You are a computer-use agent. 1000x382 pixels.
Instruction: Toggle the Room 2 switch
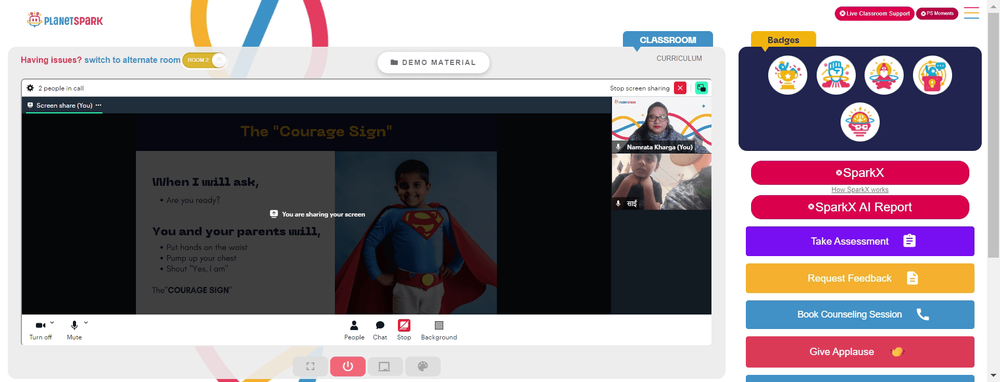coord(205,60)
